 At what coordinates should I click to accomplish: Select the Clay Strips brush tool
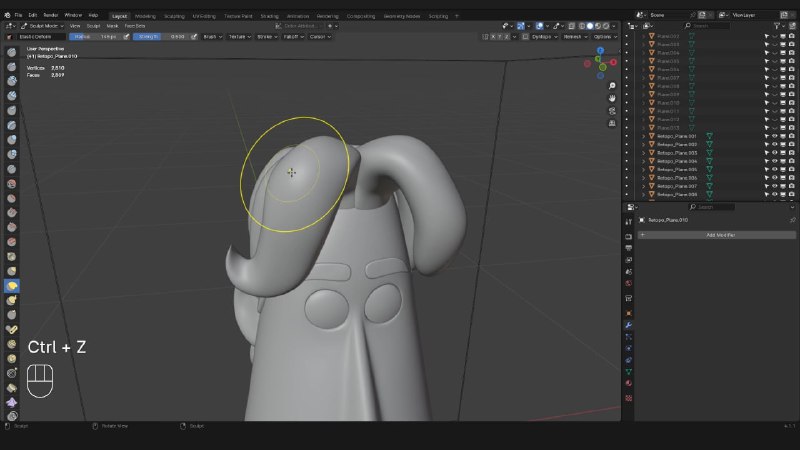tap(12, 96)
